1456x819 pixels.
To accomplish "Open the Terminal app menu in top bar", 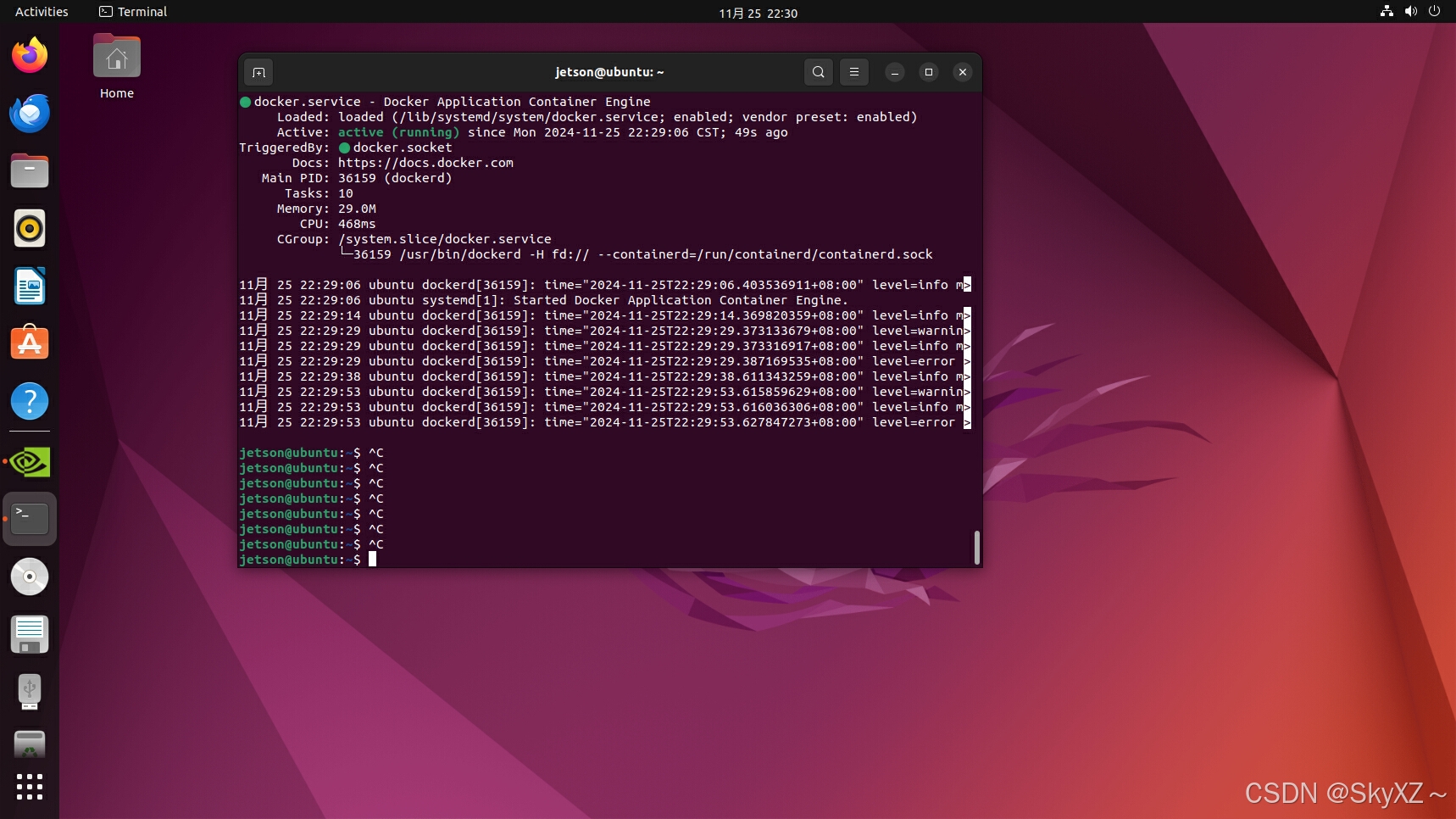I will click(133, 12).
